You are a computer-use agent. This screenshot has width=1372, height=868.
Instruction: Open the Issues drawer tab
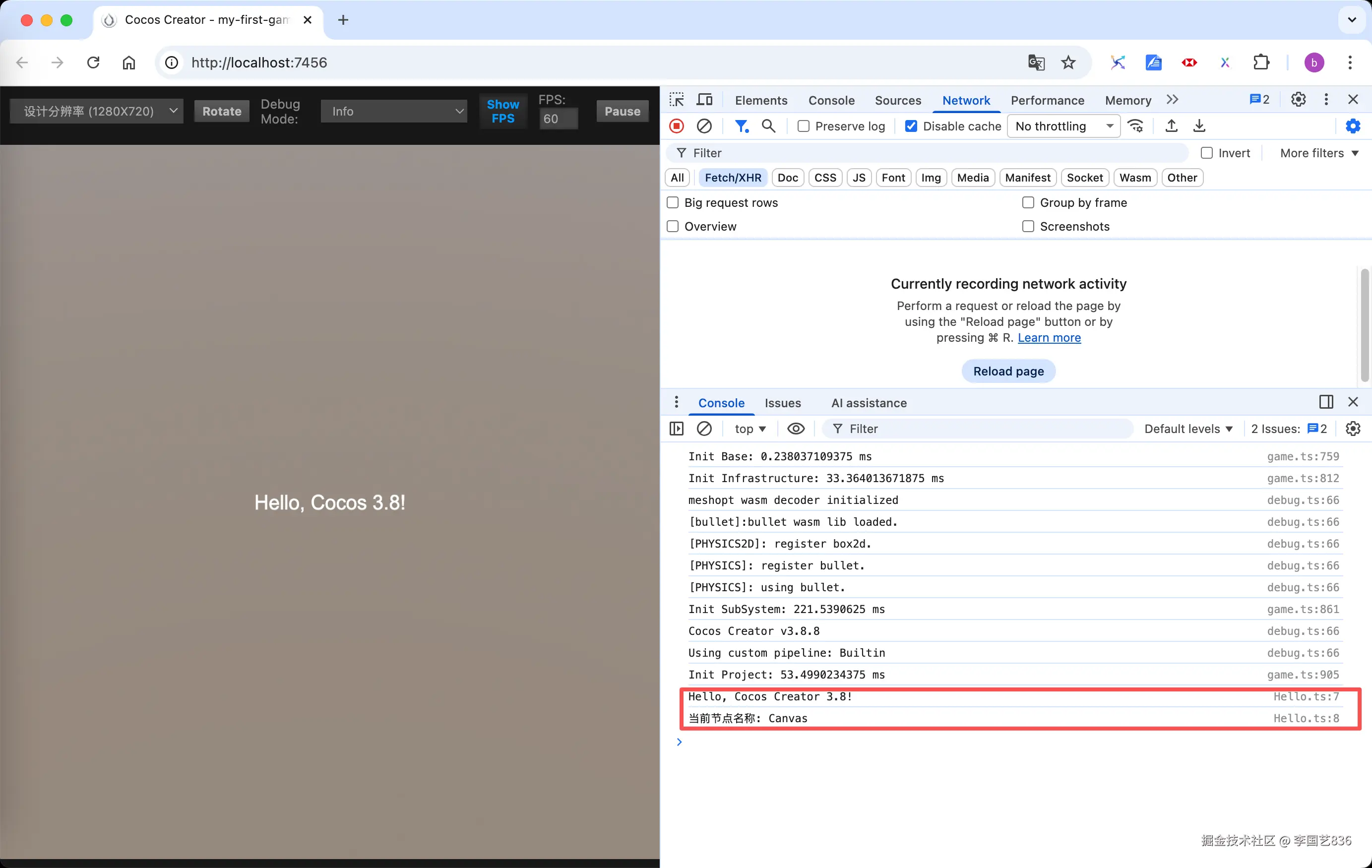pos(782,403)
